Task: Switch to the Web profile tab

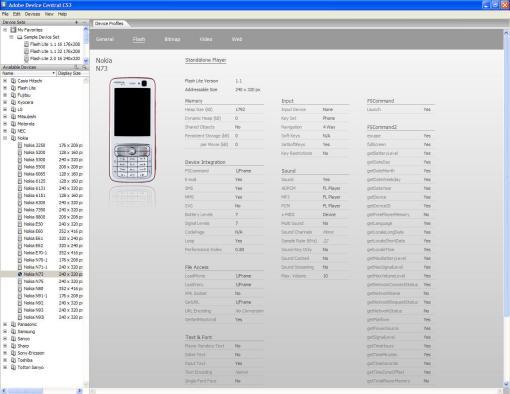Action: pos(237,39)
